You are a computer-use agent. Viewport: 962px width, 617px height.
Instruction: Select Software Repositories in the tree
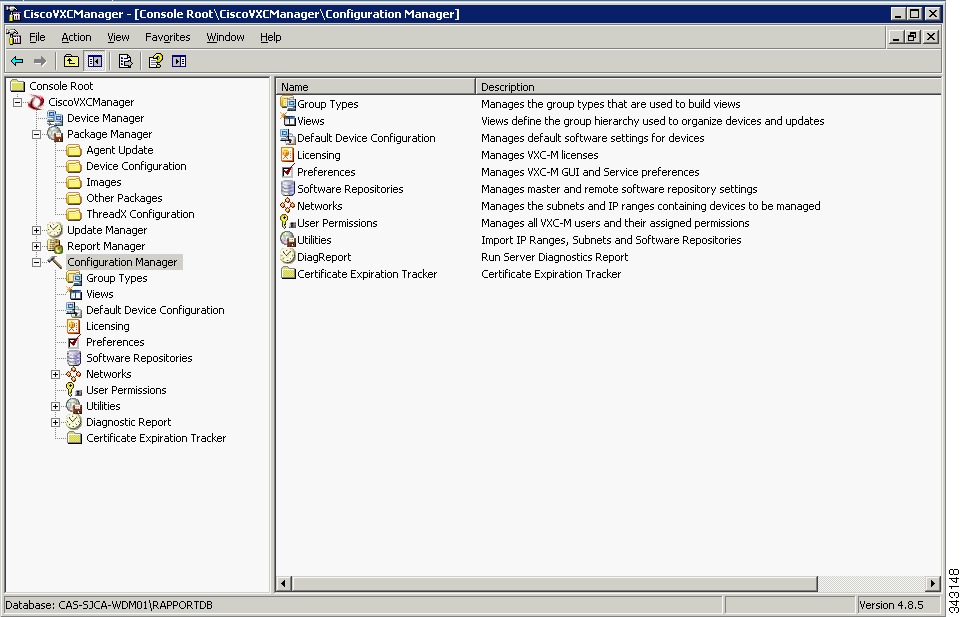click(139, 358)
